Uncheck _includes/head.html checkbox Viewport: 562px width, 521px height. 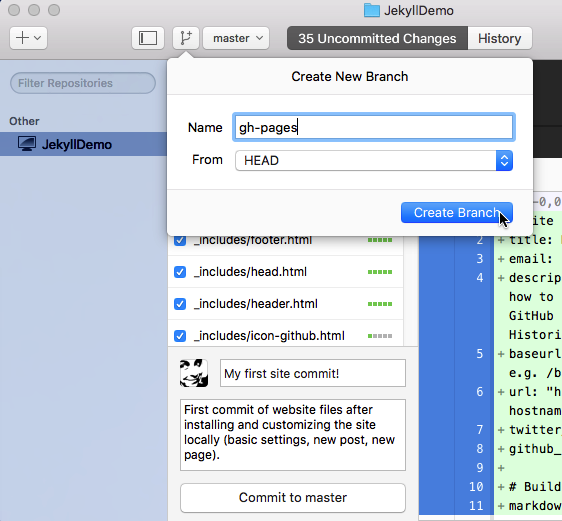click(180, 272)
